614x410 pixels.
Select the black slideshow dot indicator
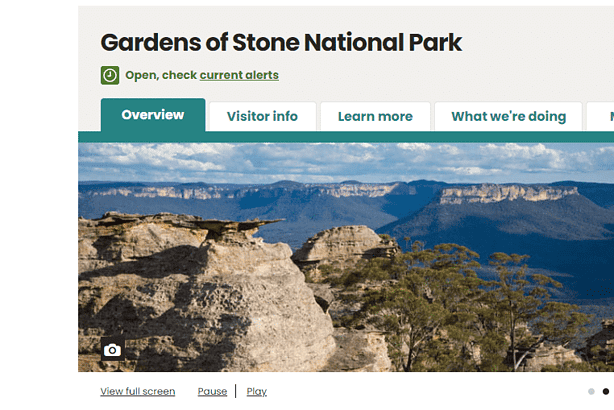606,391
